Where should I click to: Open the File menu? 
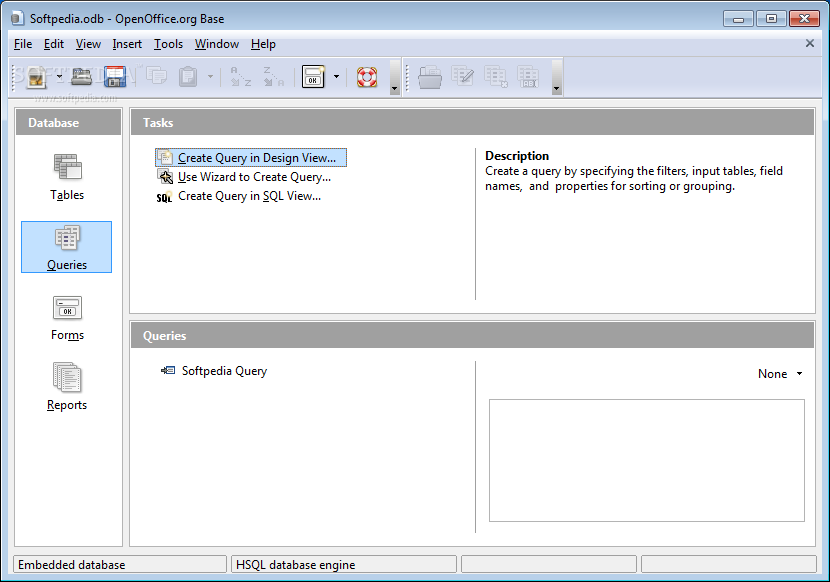(x=23, y=44)
